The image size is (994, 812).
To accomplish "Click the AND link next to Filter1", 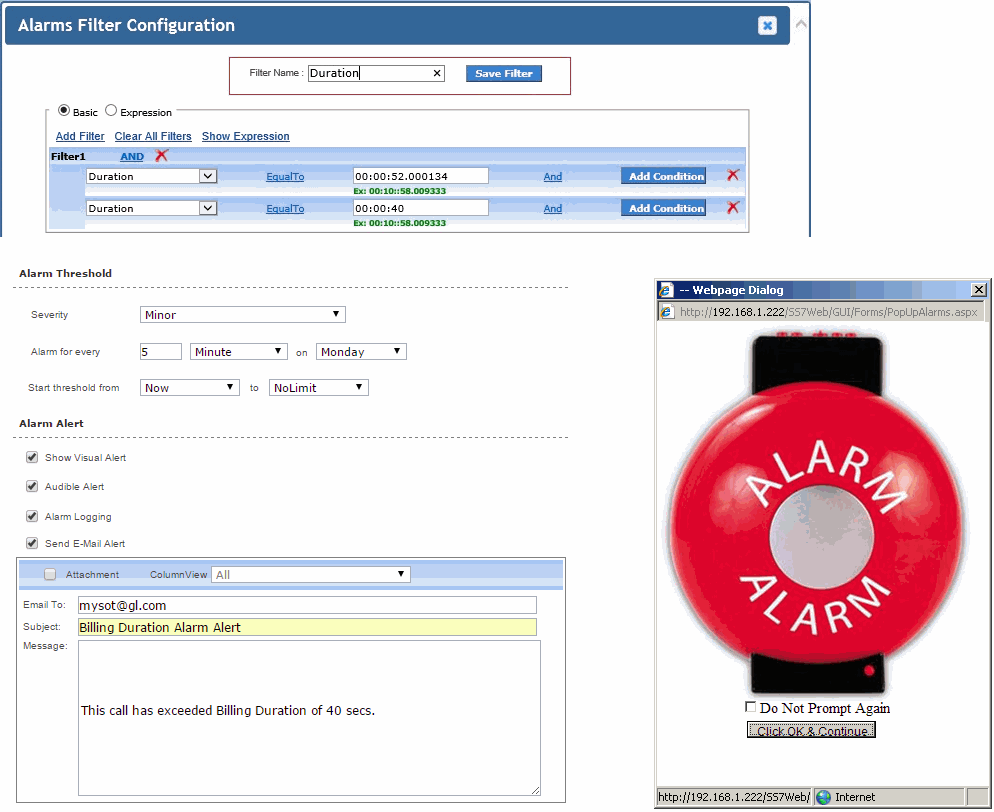I will [x=132, y=157].
